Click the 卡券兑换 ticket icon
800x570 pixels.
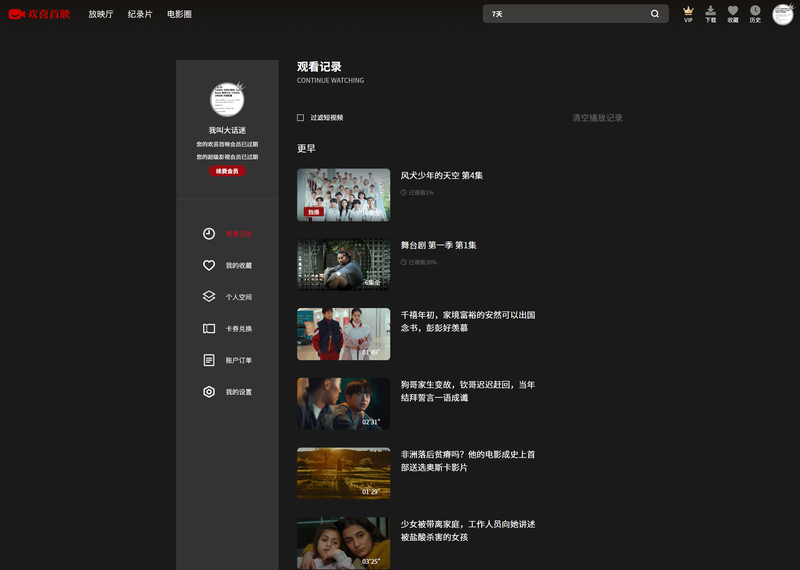(209, 328)
